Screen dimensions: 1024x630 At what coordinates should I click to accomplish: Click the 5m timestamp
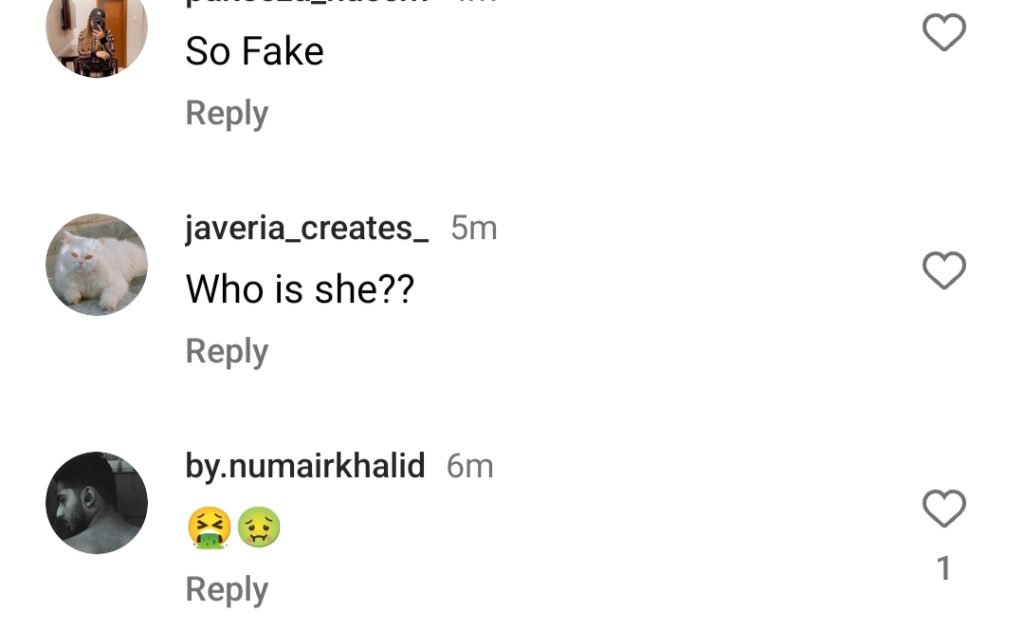pyautogui.click(x=474, y=228)
